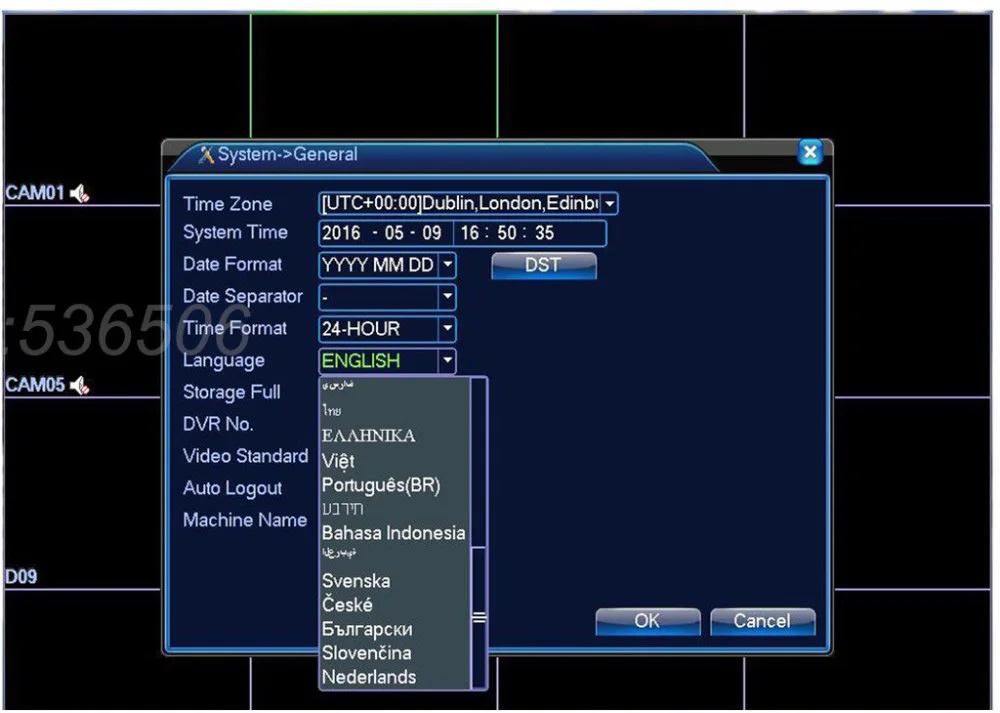Click the YYYY MM DD date format value

(378, 265)
